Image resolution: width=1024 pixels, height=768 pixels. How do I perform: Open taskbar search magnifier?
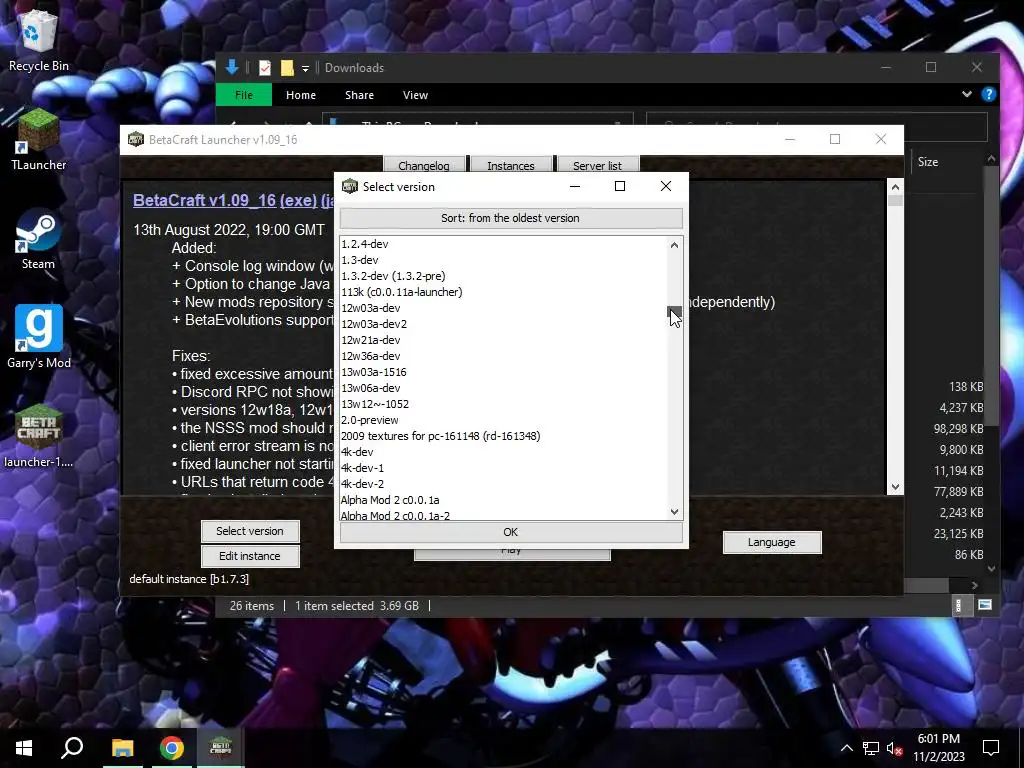[72, 748]
